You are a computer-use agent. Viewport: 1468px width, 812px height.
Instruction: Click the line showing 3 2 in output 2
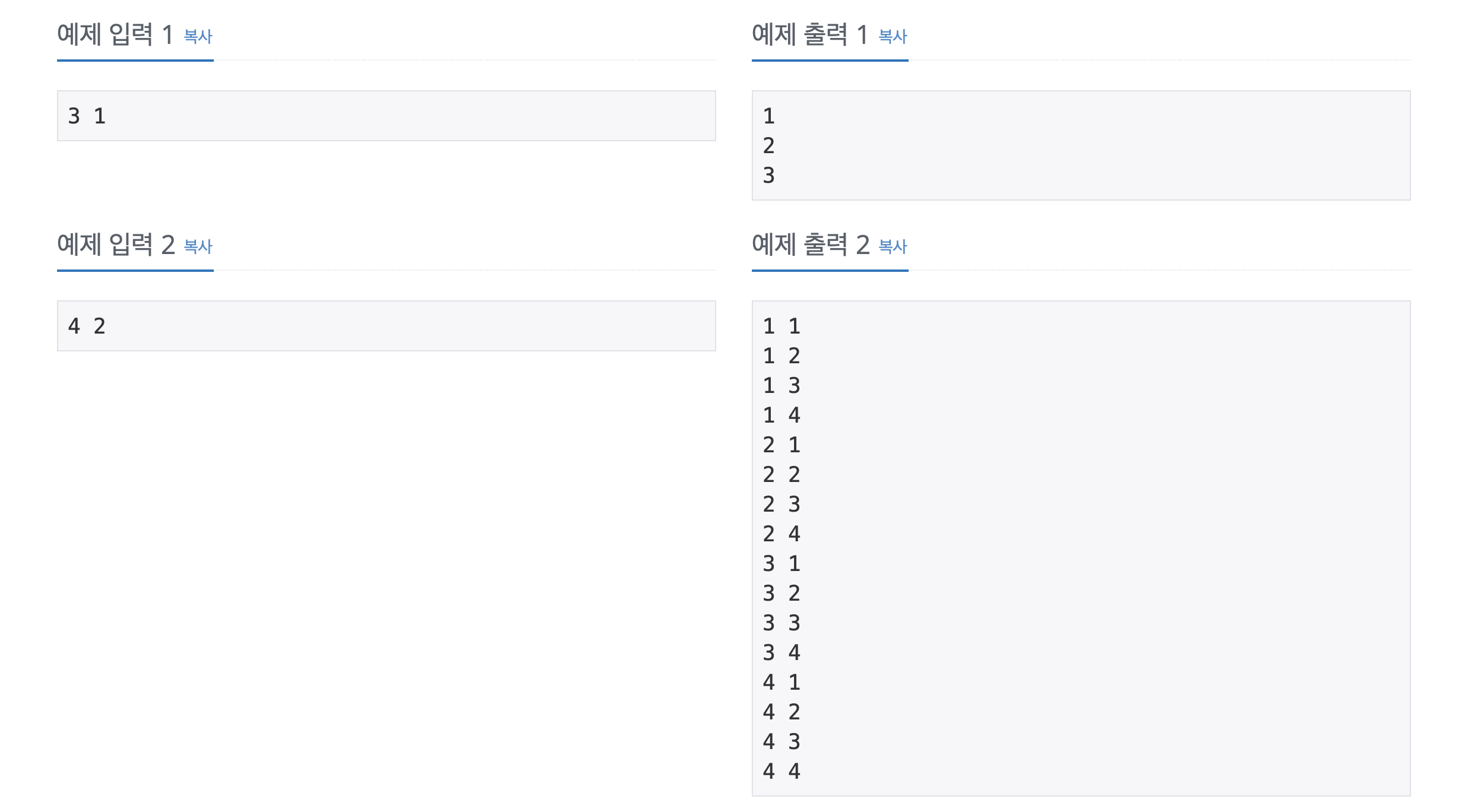click(782, 593)
